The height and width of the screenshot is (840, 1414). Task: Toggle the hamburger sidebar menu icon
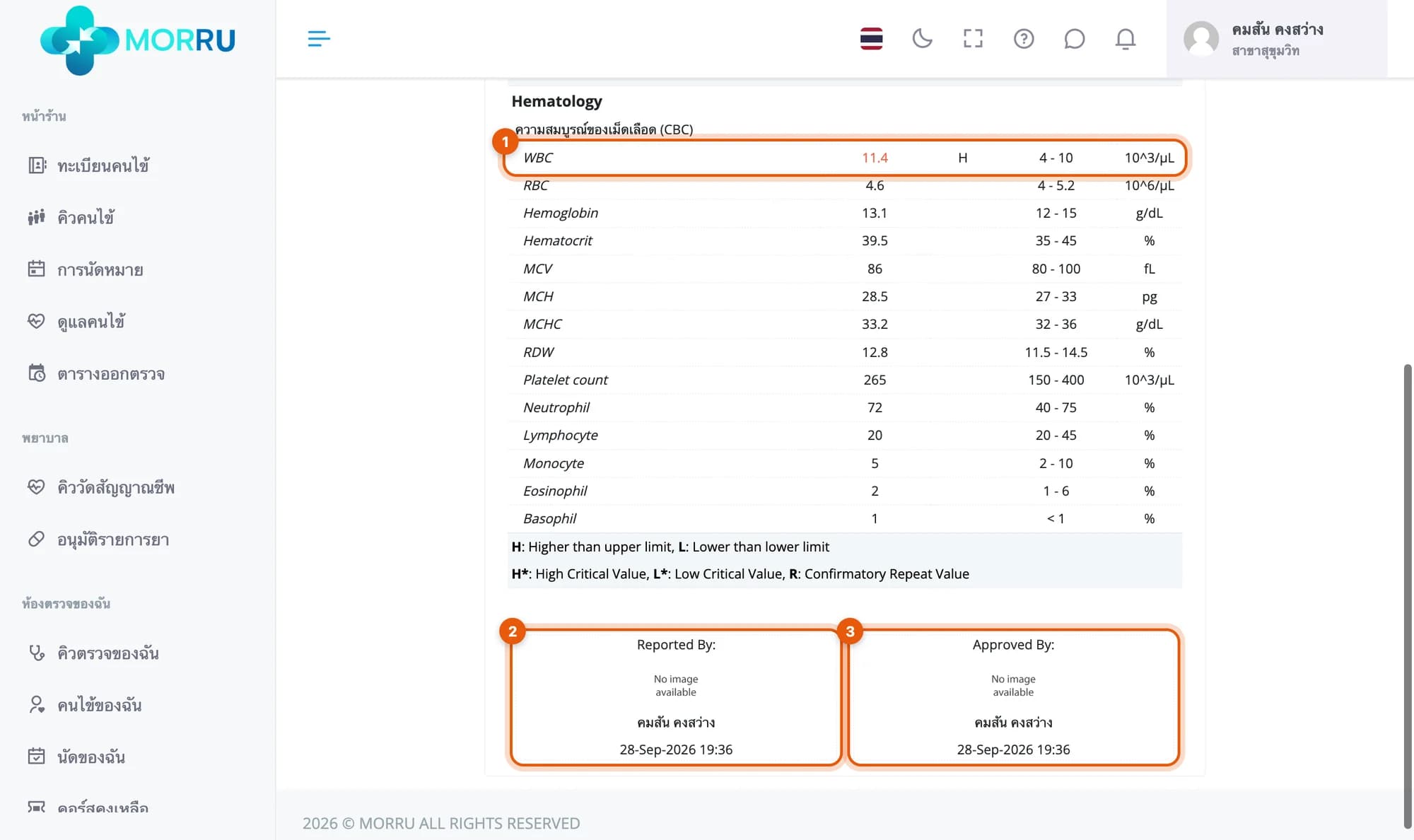[319, 38]
